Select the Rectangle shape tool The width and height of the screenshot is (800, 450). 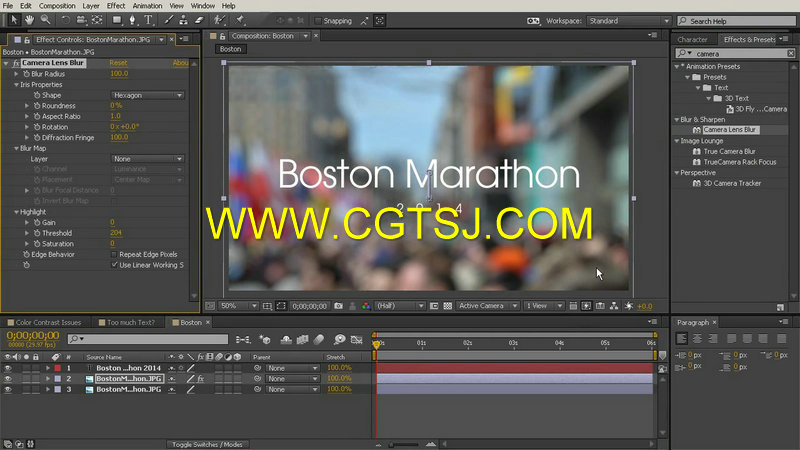click(117, 20)
